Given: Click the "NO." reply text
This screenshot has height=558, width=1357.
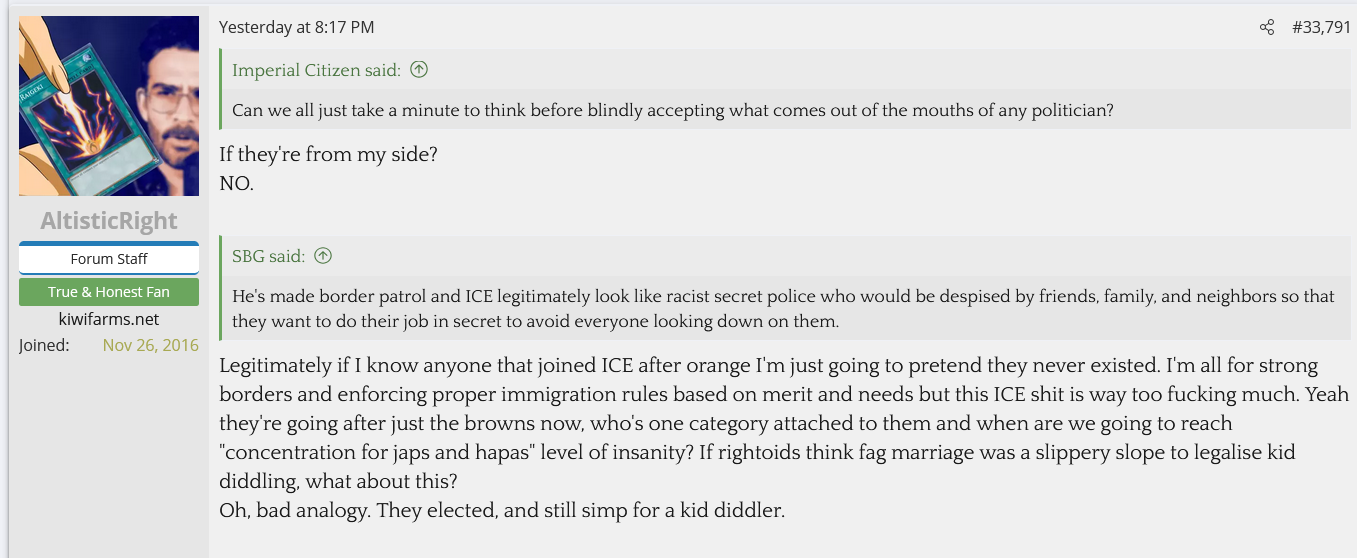Looking at the screenshot, I should [x=236, y=184].
